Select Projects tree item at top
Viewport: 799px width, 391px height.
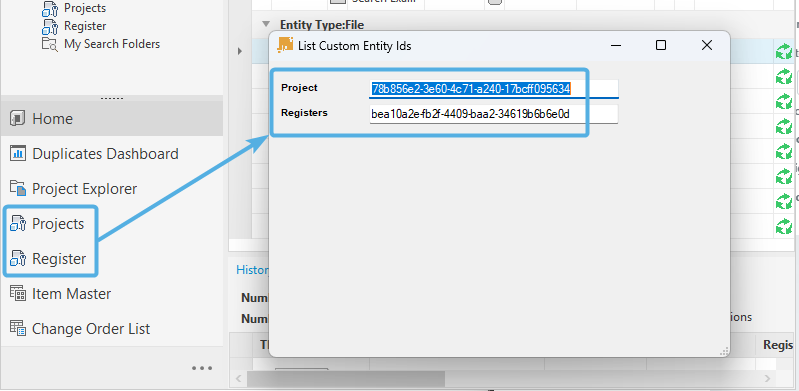click(x=85, y=8)
